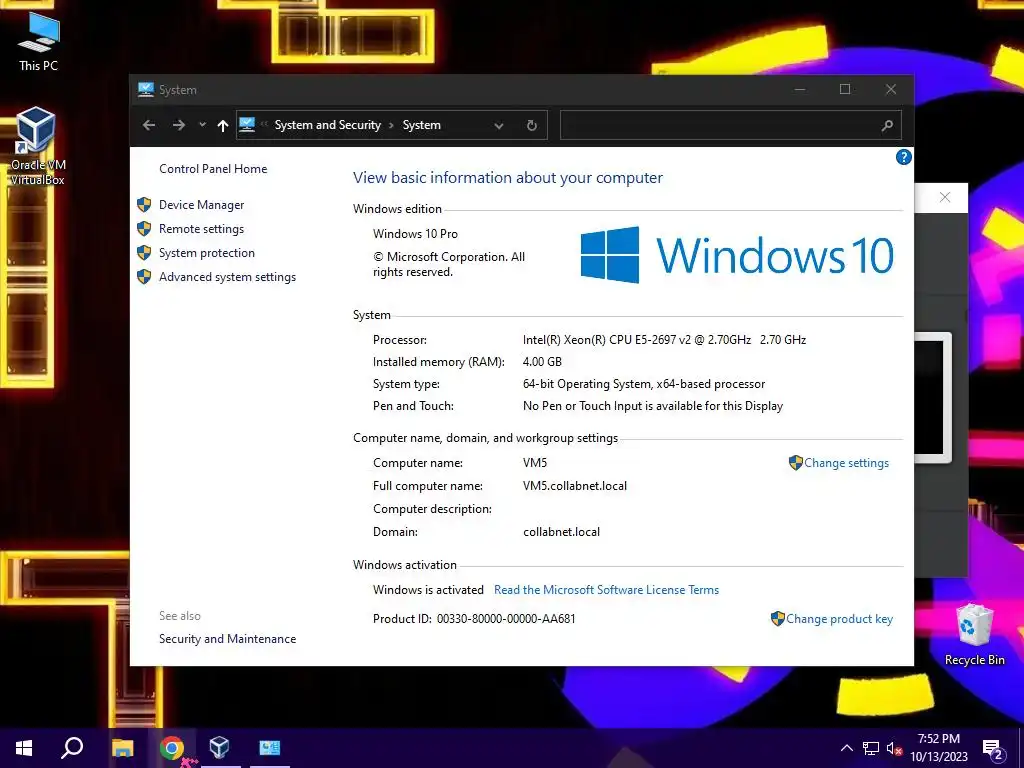This screenshot has width=1024, height=768.
Task: Open the Action Center notifications icon
Action: tap(993, 748)
